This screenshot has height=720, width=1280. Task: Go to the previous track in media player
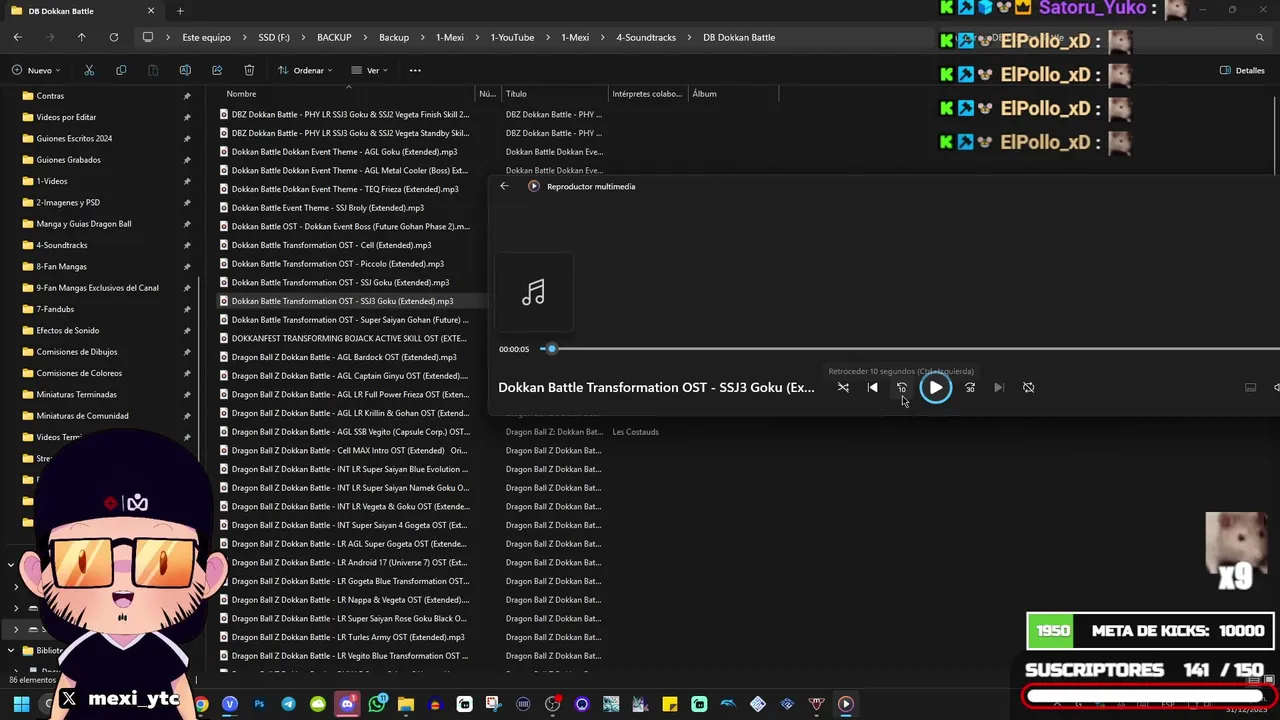coord(873,388)
